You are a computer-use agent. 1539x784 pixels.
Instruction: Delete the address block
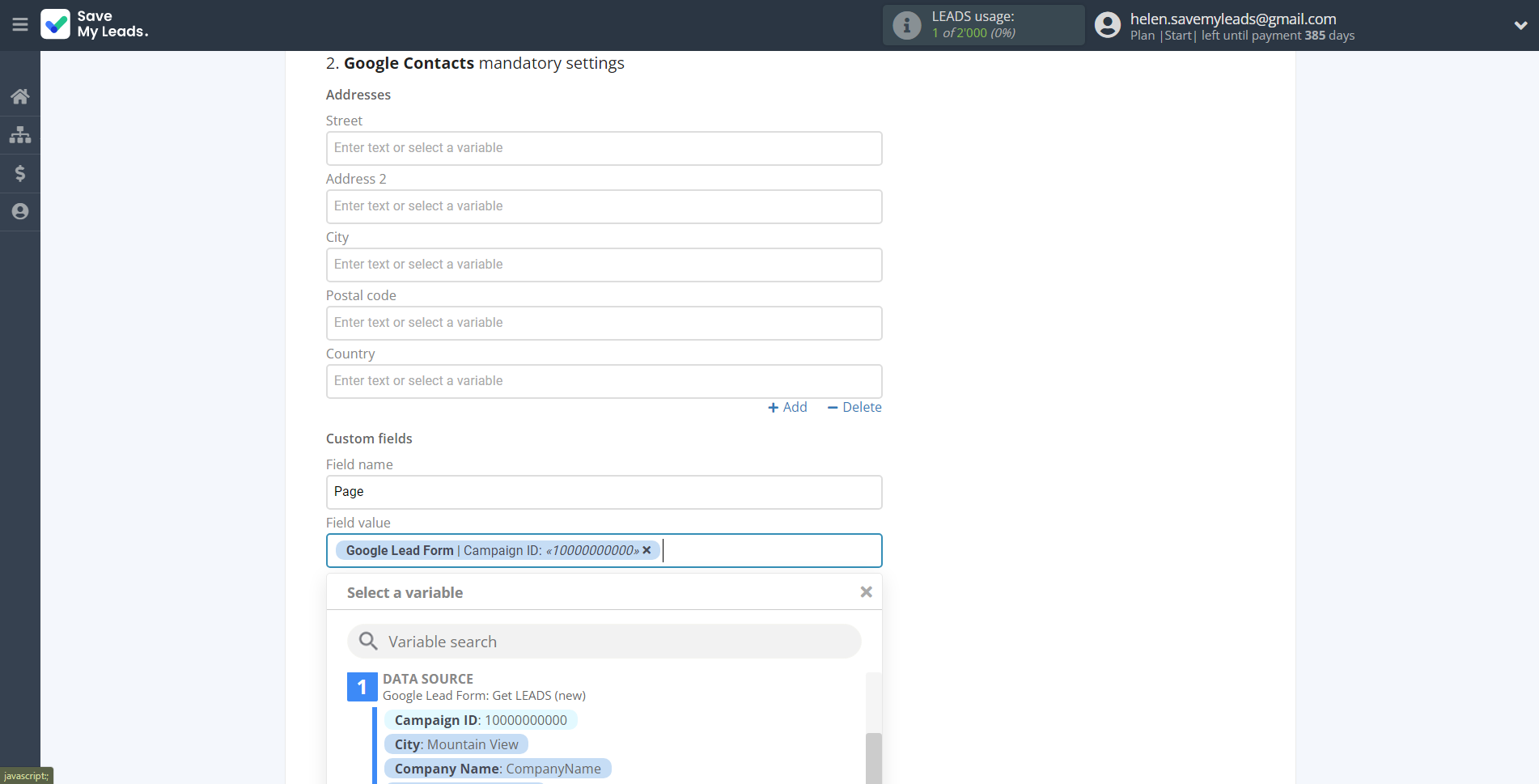tap(854, 407)
